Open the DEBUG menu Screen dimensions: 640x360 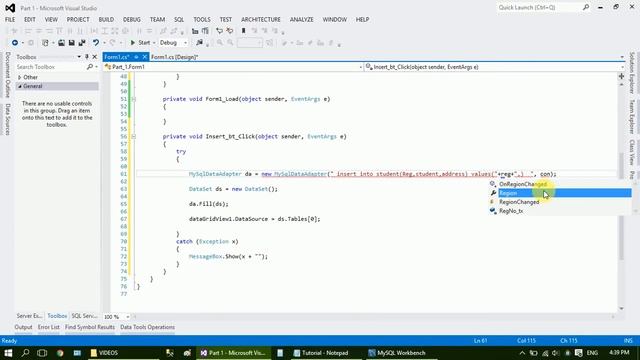(x=132, y=19)
